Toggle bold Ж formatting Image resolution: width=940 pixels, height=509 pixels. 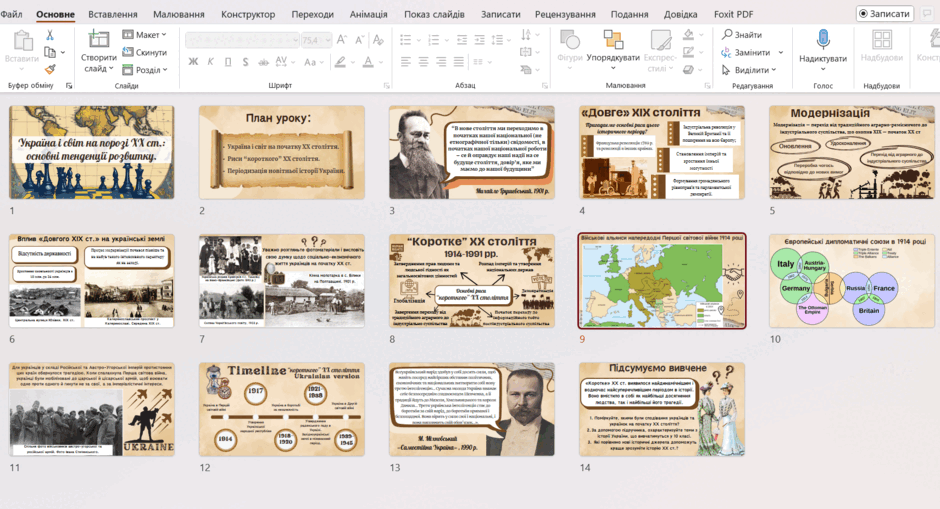coord(193,61)
